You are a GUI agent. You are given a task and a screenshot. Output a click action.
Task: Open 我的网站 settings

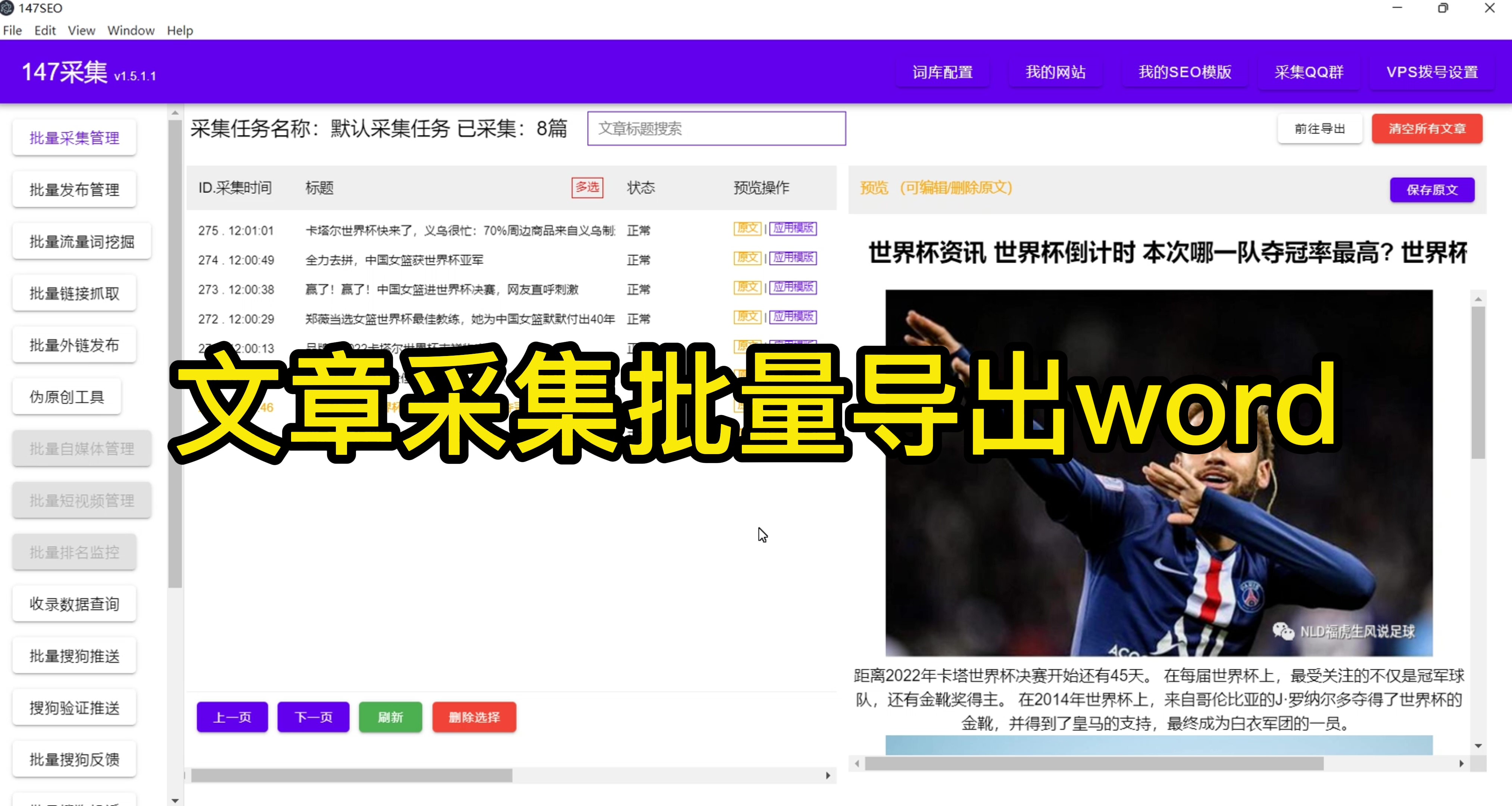pos(1055,72)
